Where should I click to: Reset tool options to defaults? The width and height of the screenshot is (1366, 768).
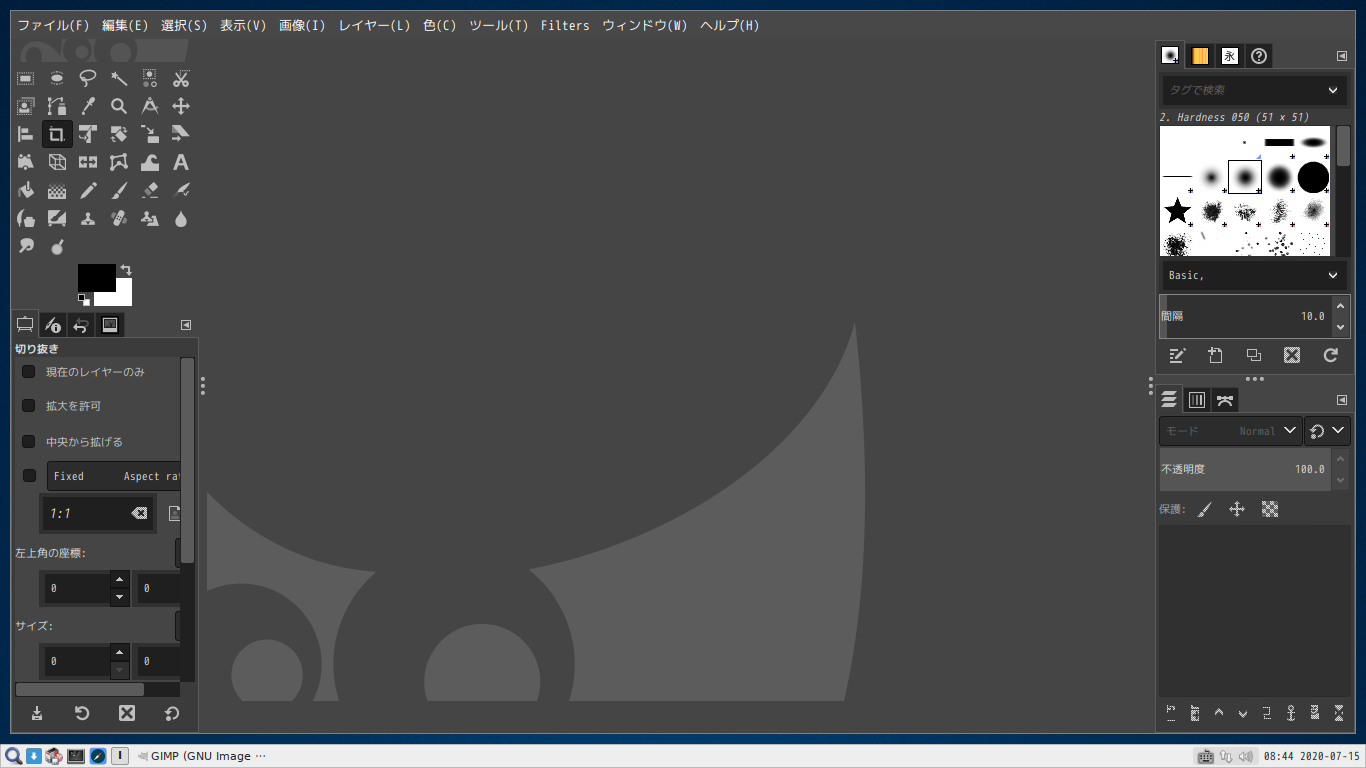pos(172,713)
